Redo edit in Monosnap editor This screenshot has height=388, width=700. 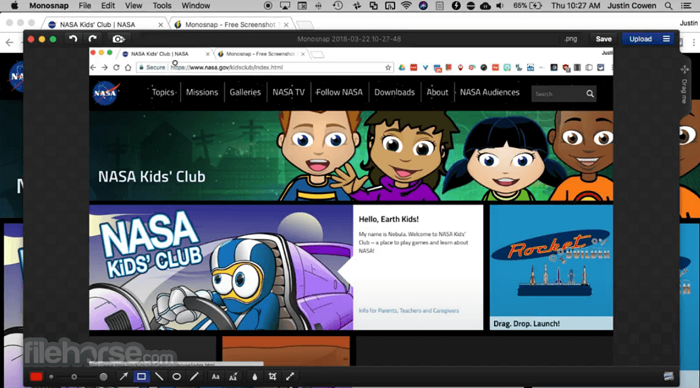pos(92,39)
